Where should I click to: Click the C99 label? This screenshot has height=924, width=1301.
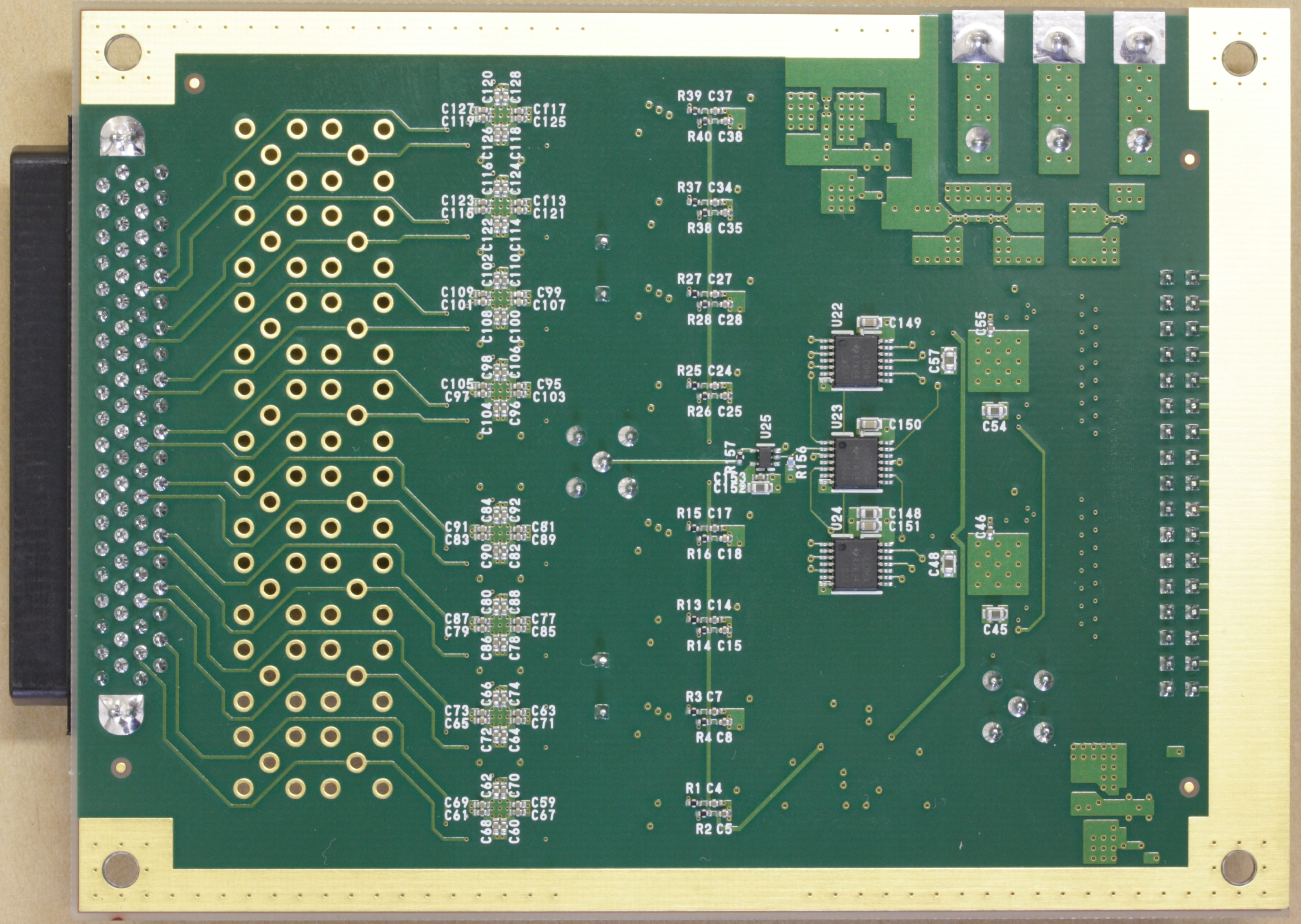[x=549, y=292]
